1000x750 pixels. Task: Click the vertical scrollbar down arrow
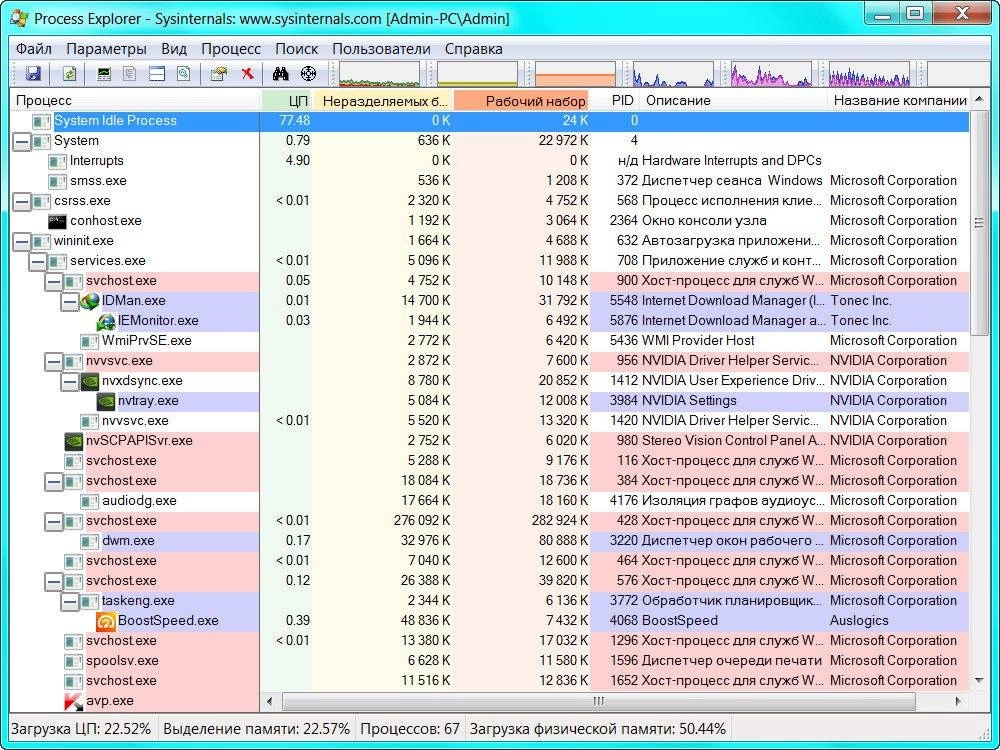click(x=979, y=682)
